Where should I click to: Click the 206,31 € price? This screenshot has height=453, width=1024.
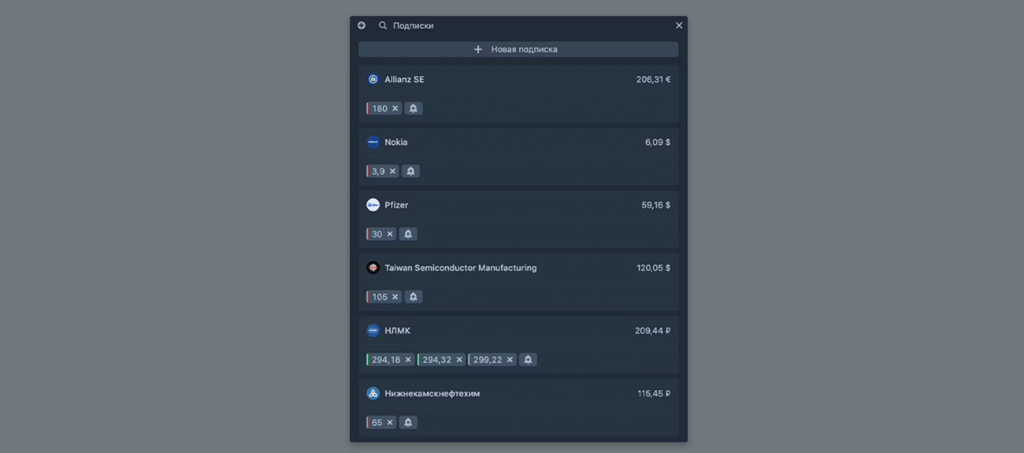653,80
